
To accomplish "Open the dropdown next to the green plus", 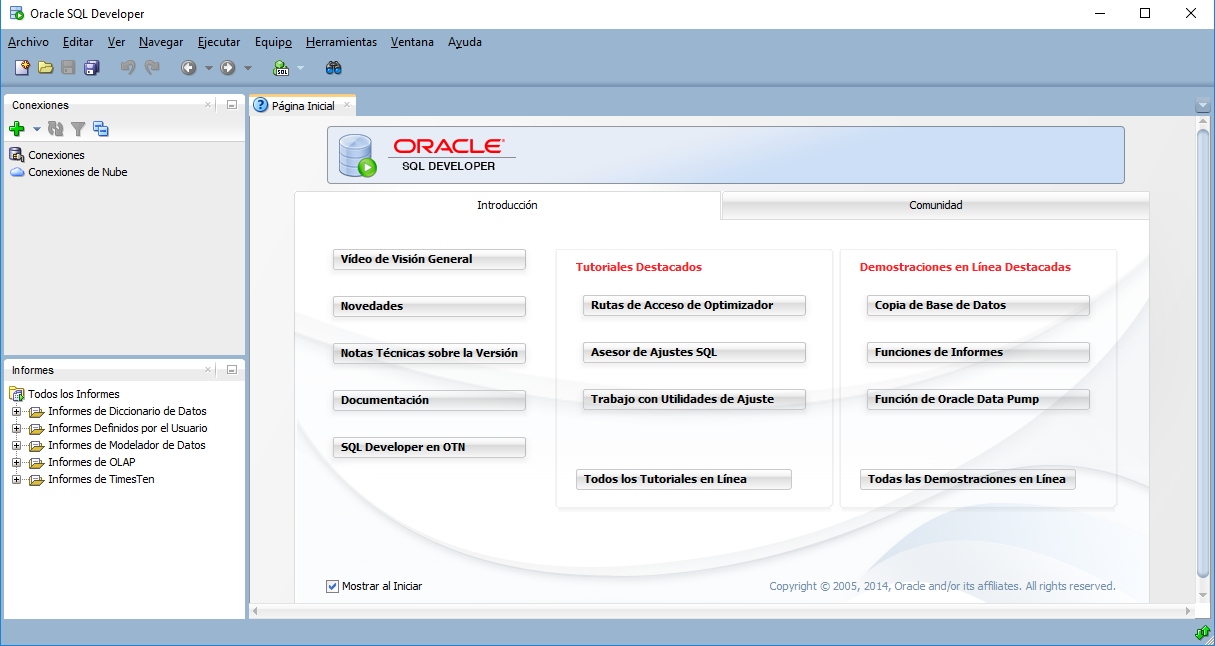I will click(34, 128).
